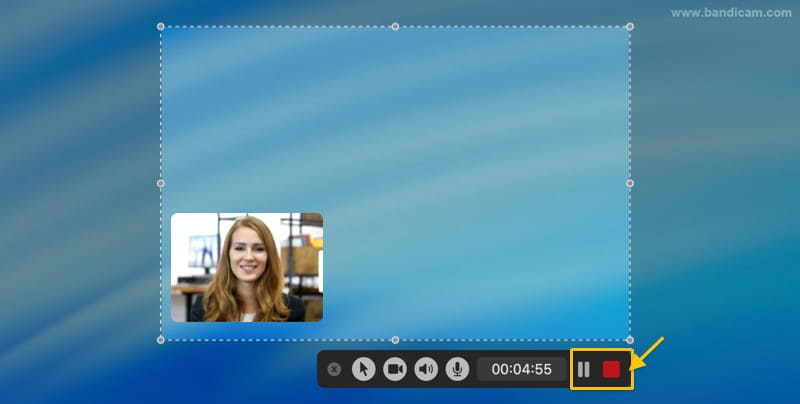The width and height of the screenshot is (800, 404).
Task: Click the bottom-center edge resize handle
Action: 395,340
